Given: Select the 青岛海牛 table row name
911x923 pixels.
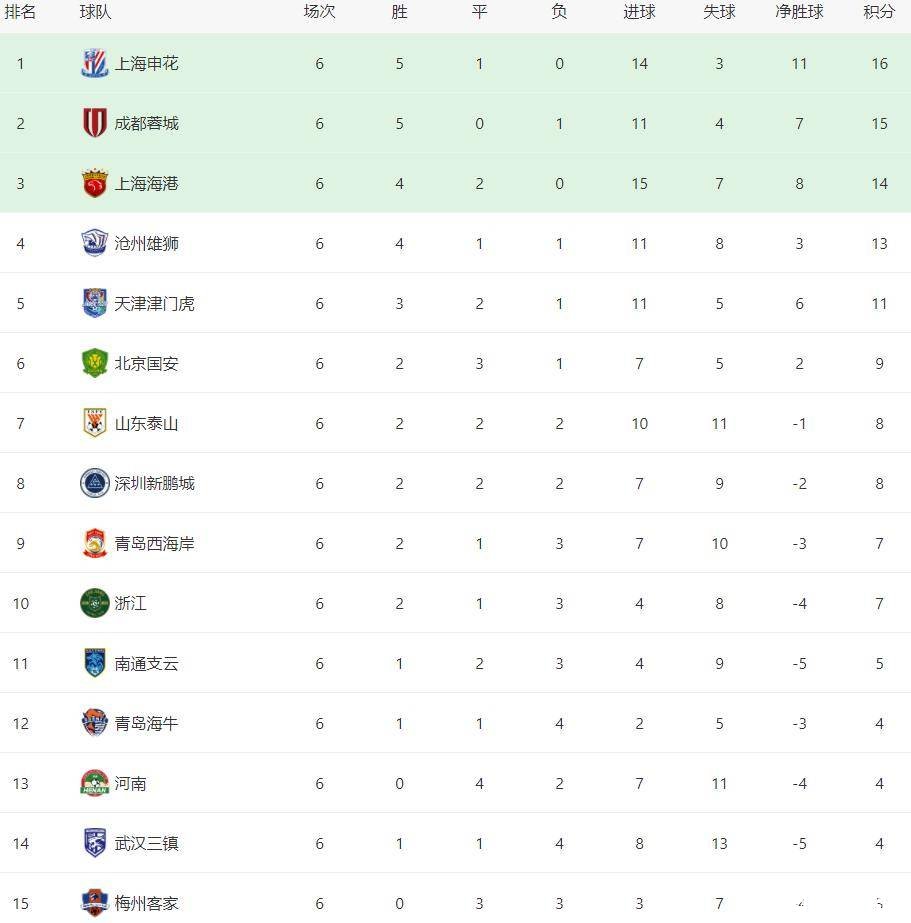Looking at the screenshot, I should coord(146,724).
